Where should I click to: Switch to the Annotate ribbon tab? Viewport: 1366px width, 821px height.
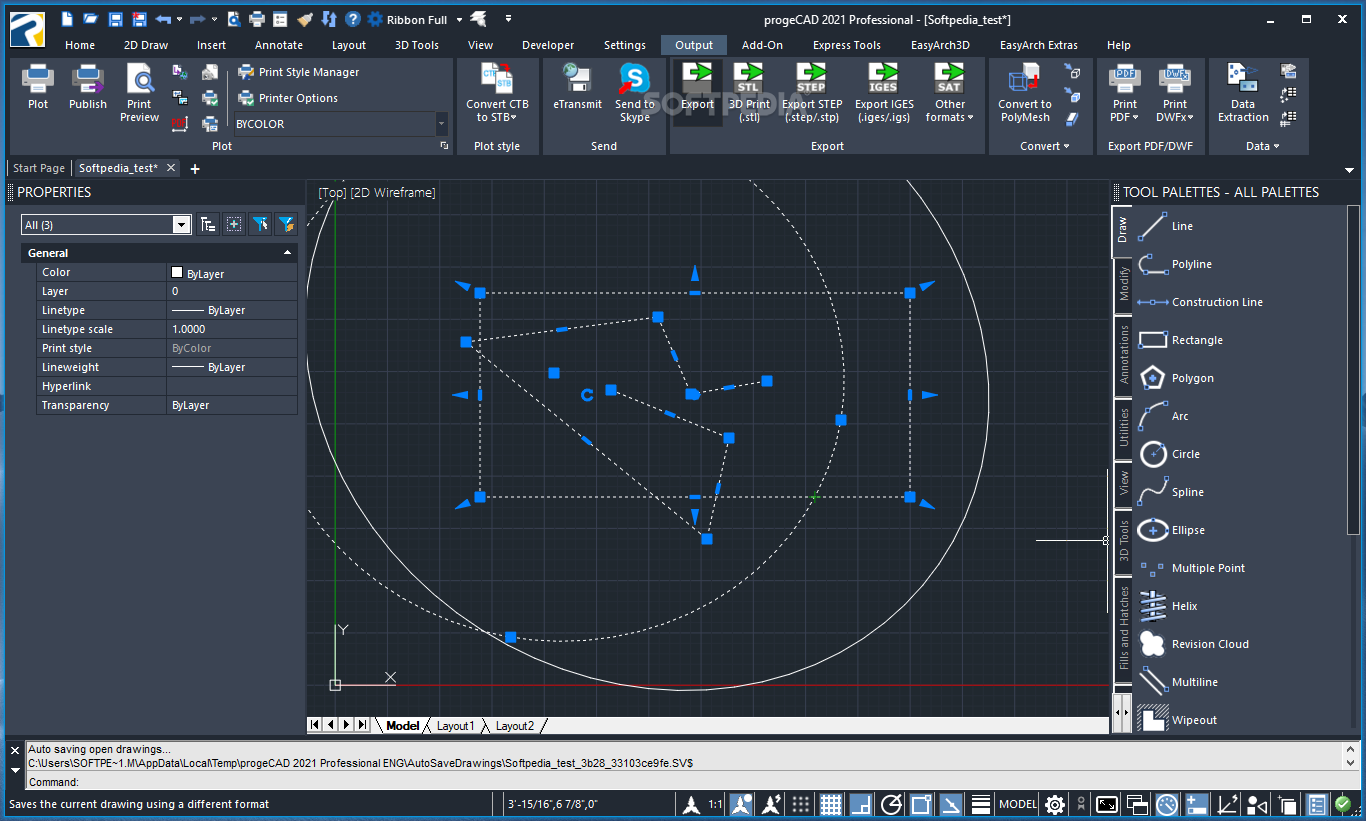279,45
